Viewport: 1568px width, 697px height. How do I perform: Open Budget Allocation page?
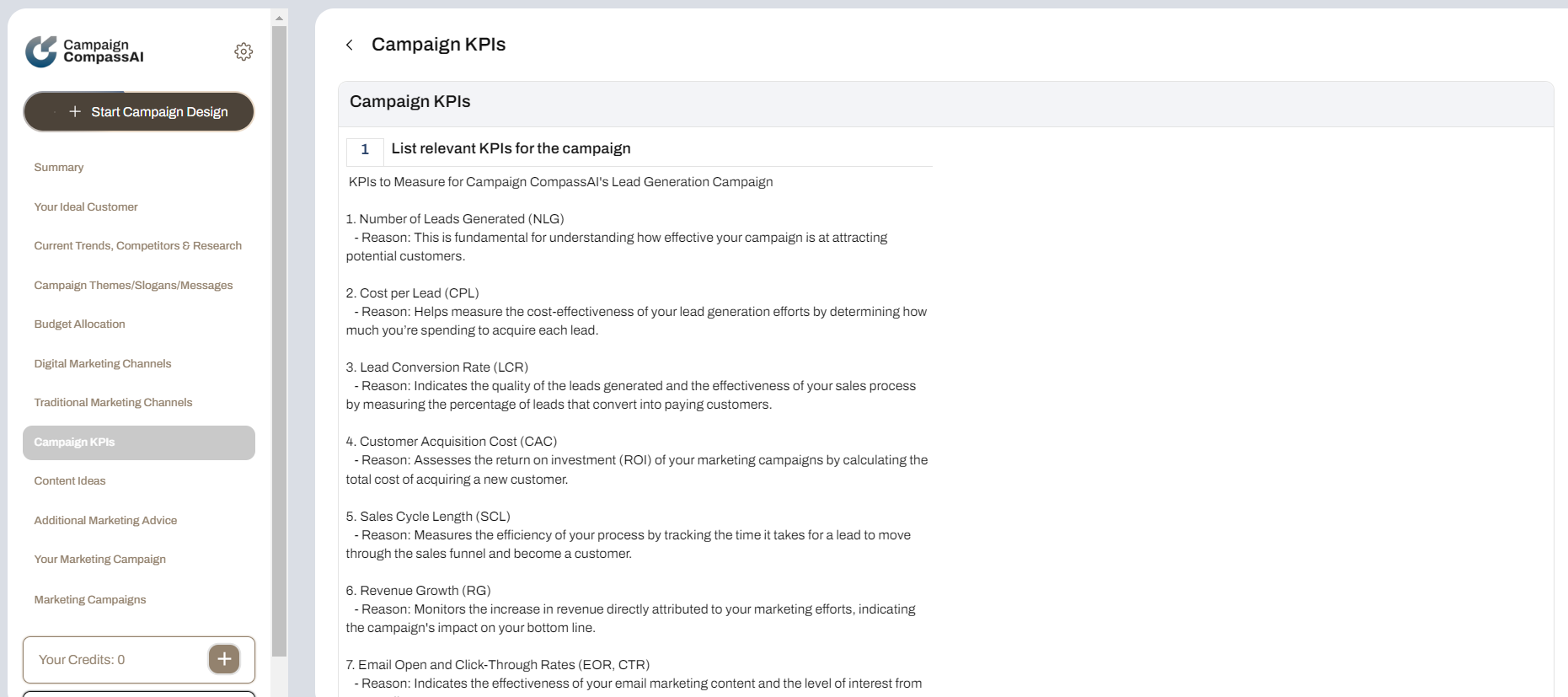[79, 324]
